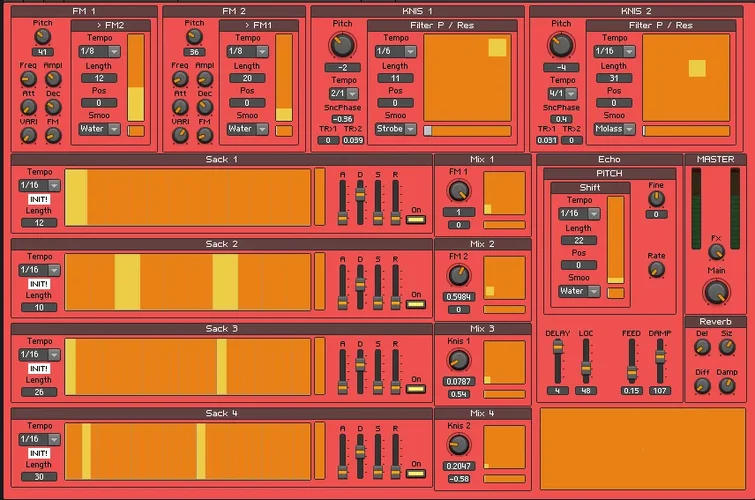Click the Sack 1 Length value field

click(x=39, y=223)
